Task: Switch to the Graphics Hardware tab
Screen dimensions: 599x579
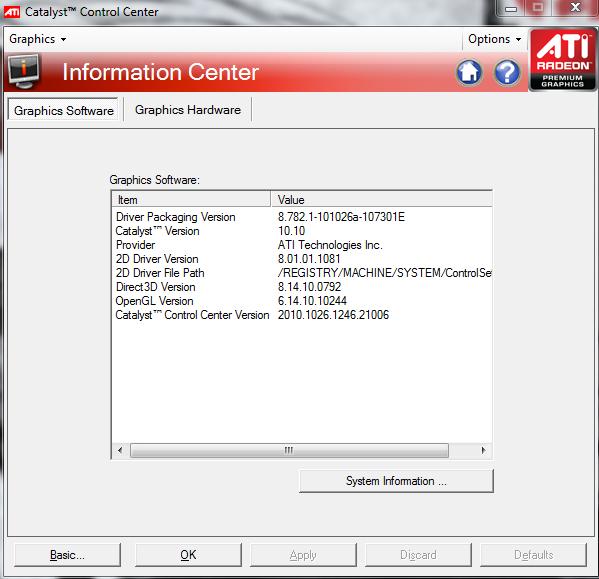Action: pyautogui.click(x=188, y=110)
